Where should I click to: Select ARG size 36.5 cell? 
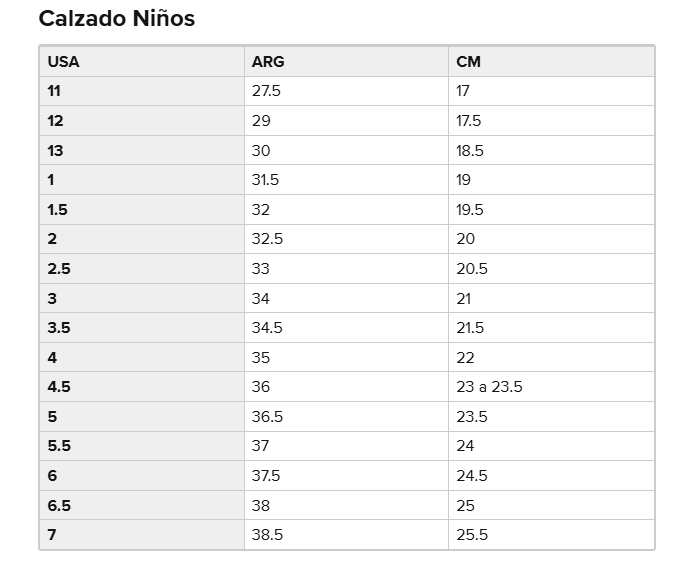click(267, 416)
